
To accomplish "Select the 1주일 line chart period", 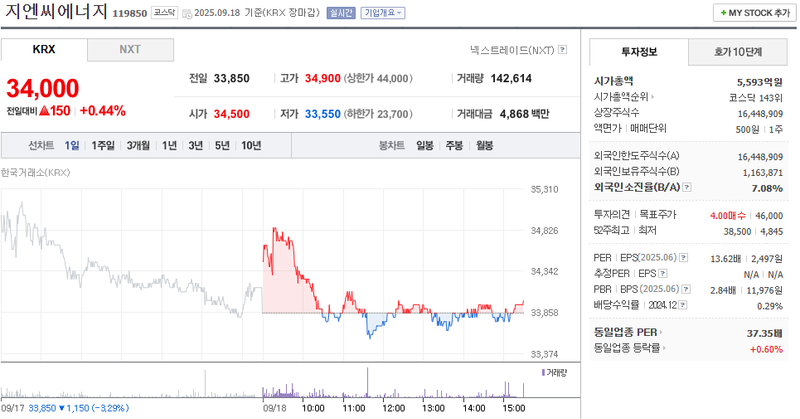I will click(x=103, y=145).
